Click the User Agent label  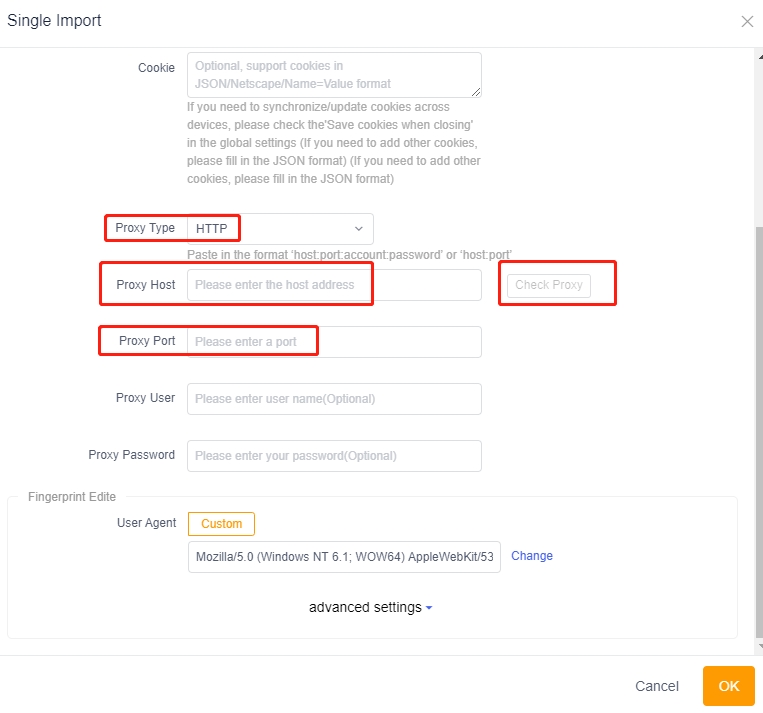(146, 523)
